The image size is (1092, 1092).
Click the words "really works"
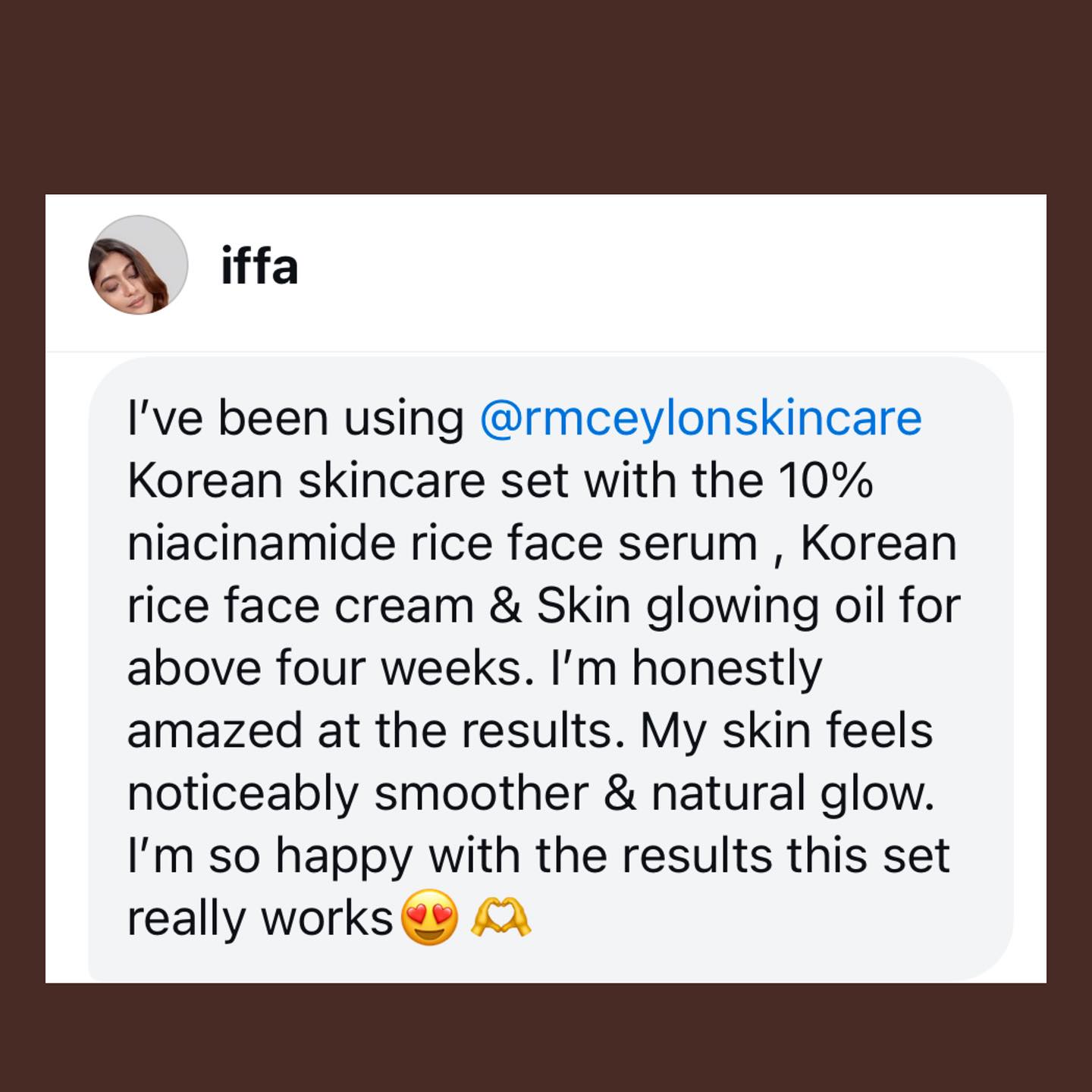[x=259, y=919]
